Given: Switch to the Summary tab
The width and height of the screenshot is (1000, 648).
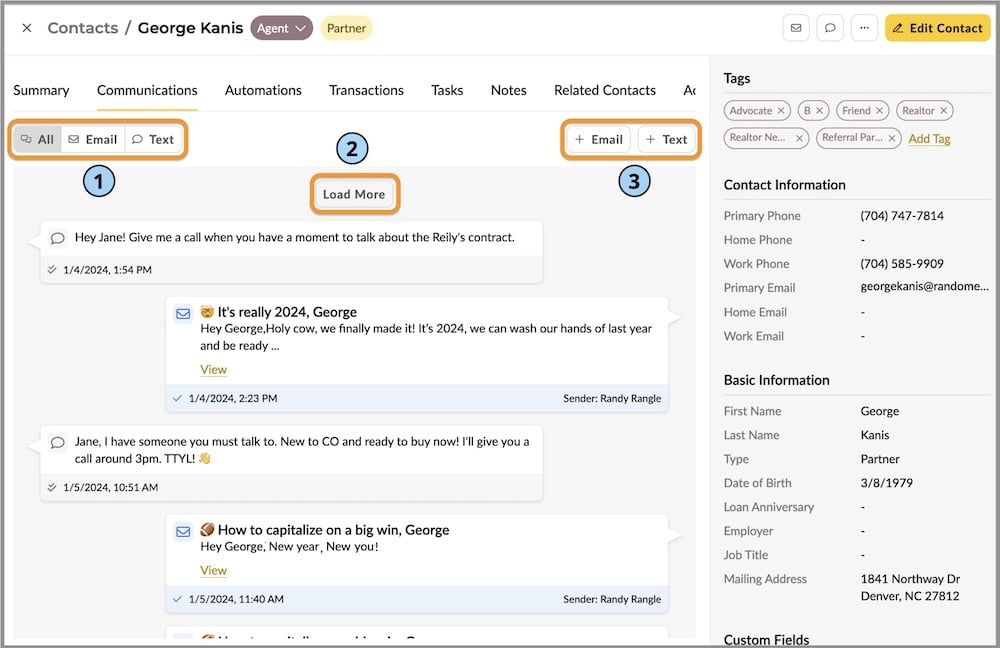Looking at the screenshot, I should coord(41,90).
